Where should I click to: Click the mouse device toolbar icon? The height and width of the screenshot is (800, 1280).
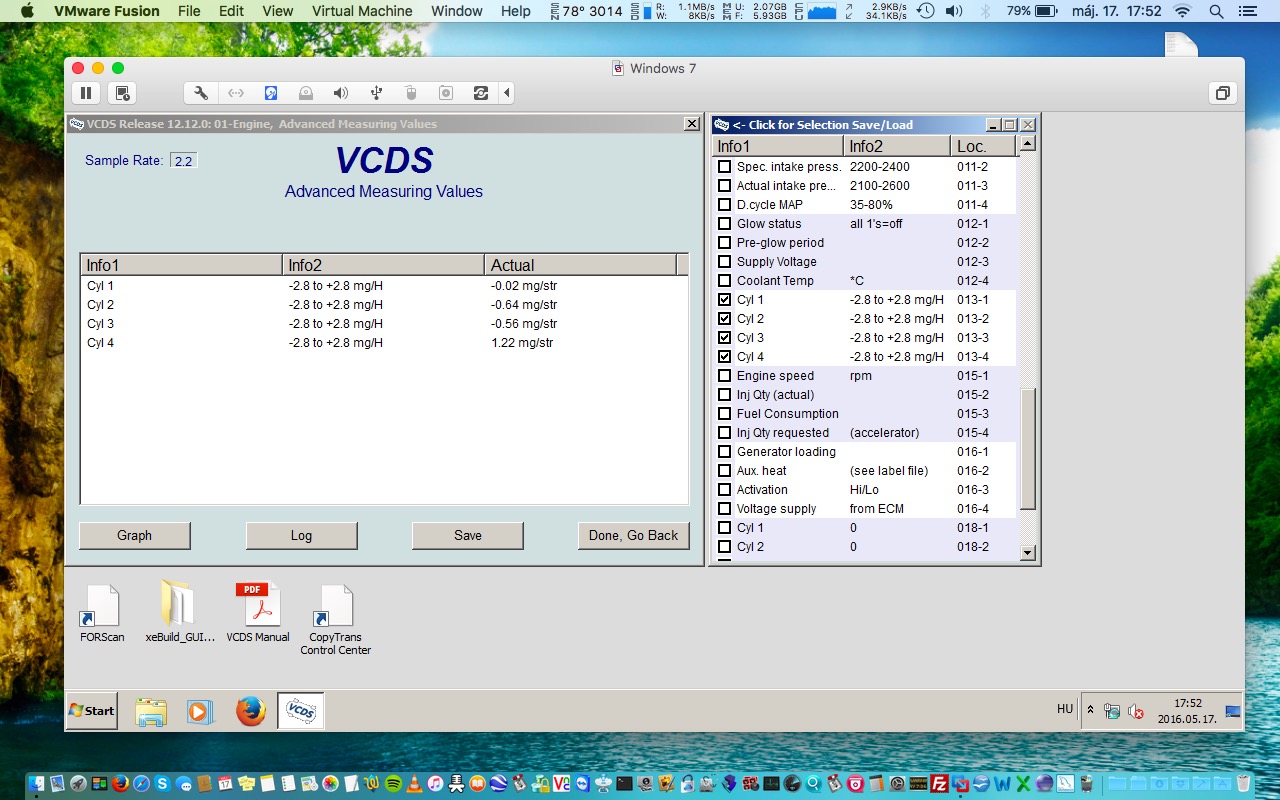[410, 93]
